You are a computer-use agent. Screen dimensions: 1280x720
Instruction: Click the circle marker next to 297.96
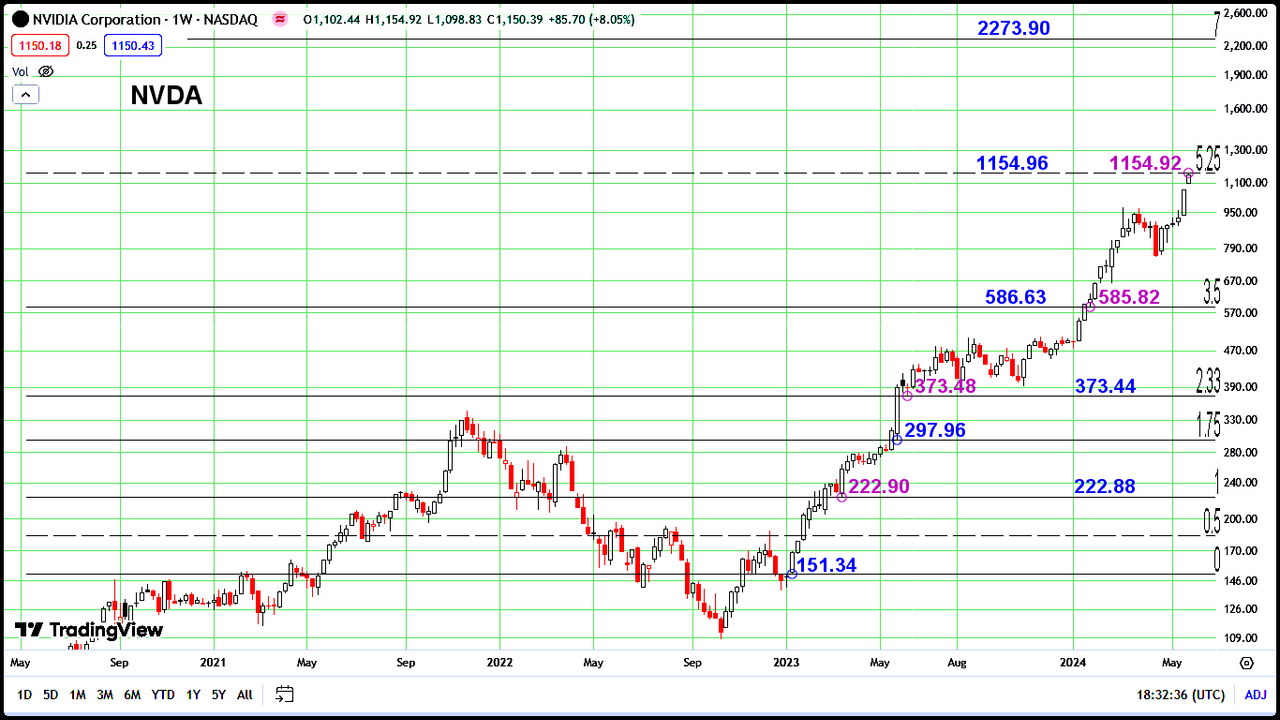tap(897, 440)
